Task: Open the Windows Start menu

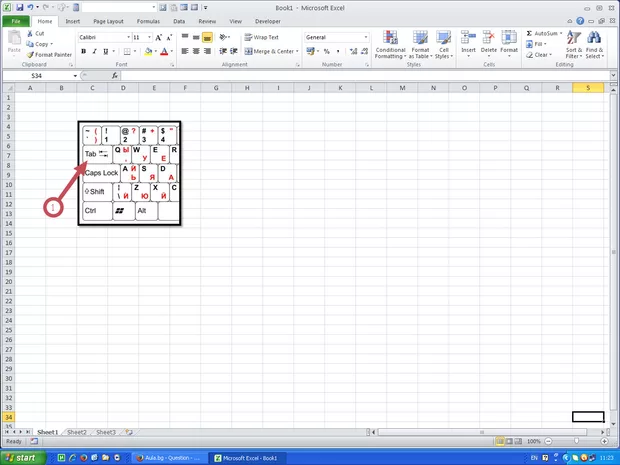Action: (x=24, y=457)
